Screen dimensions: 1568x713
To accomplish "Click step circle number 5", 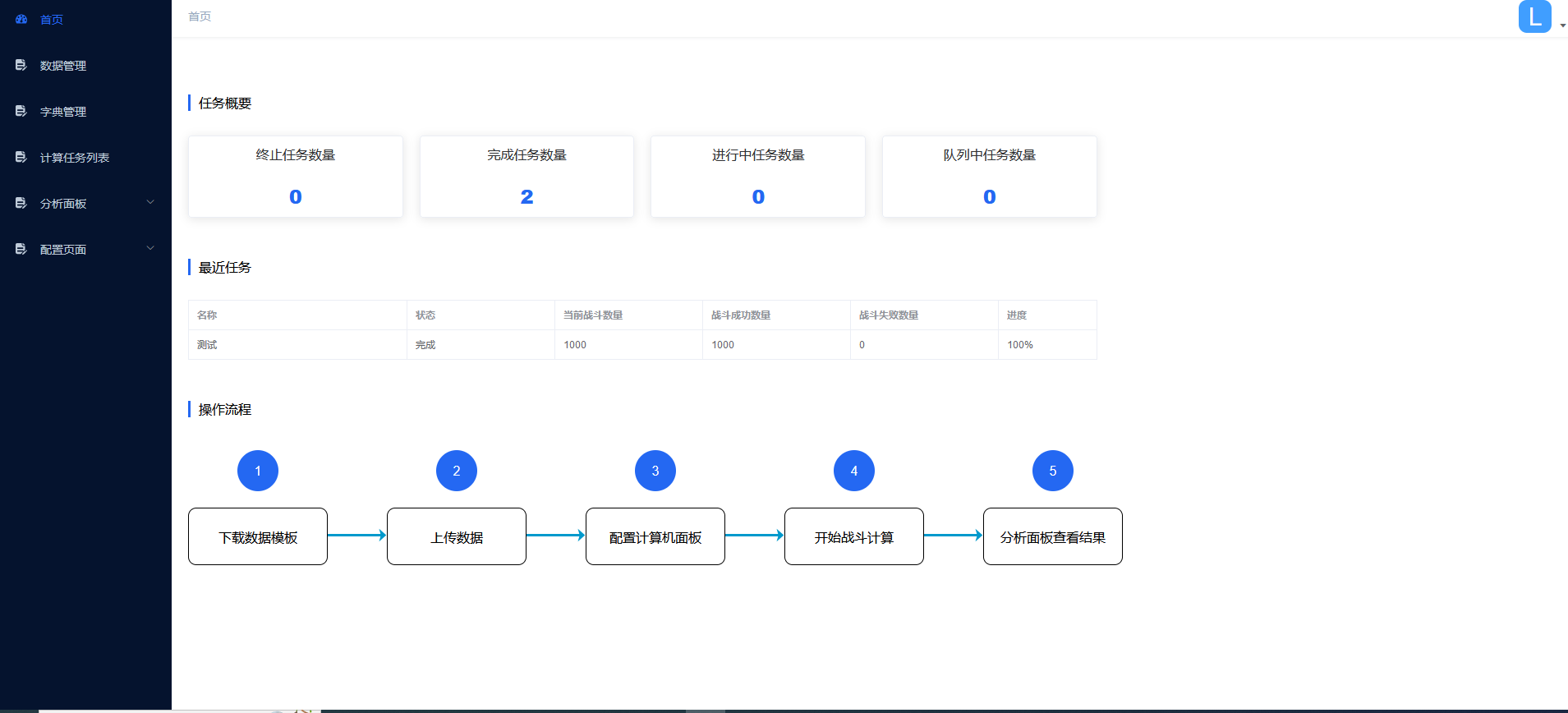I will click(1053, 471).
